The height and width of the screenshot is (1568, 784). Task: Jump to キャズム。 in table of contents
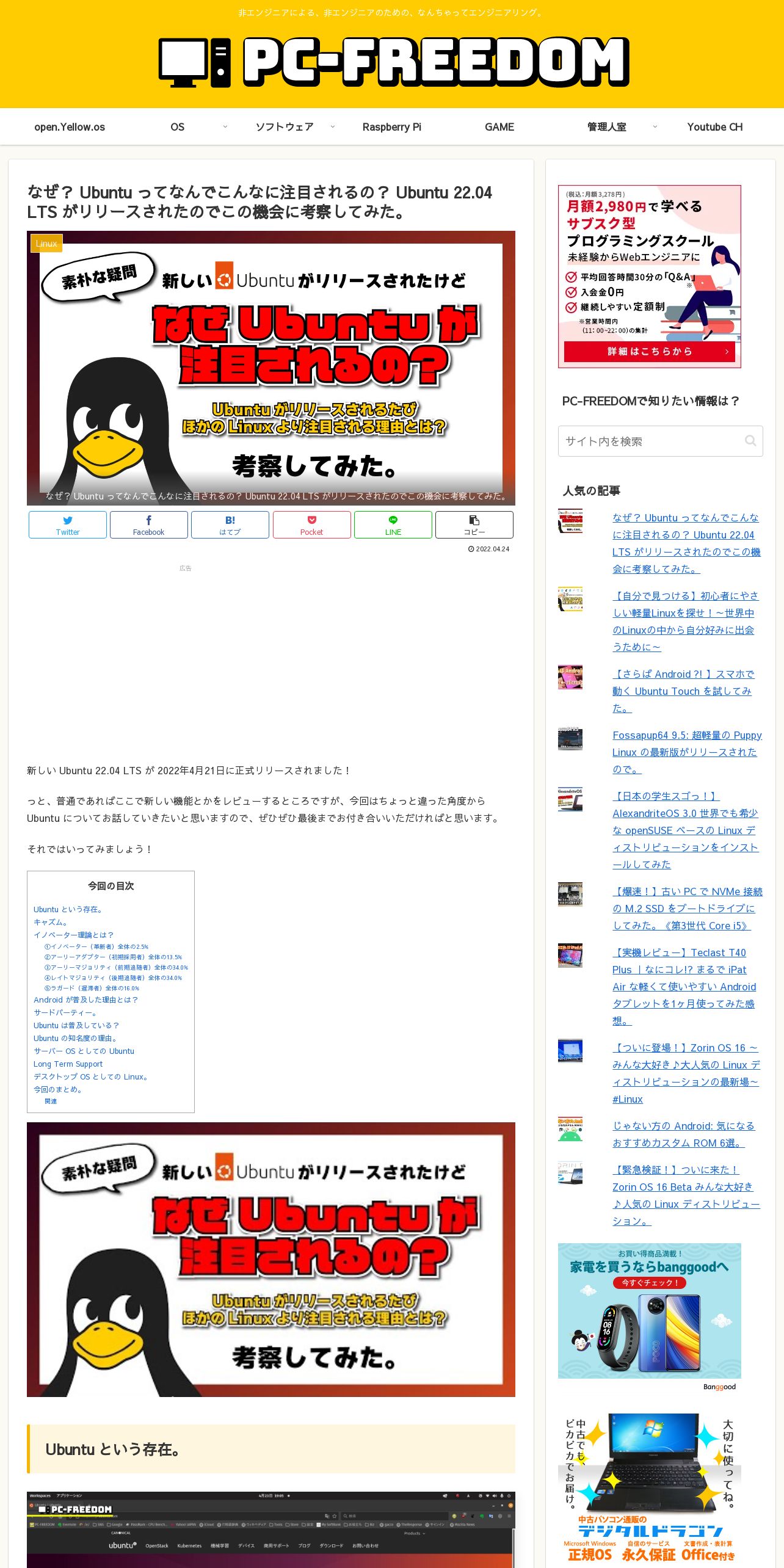51,922
